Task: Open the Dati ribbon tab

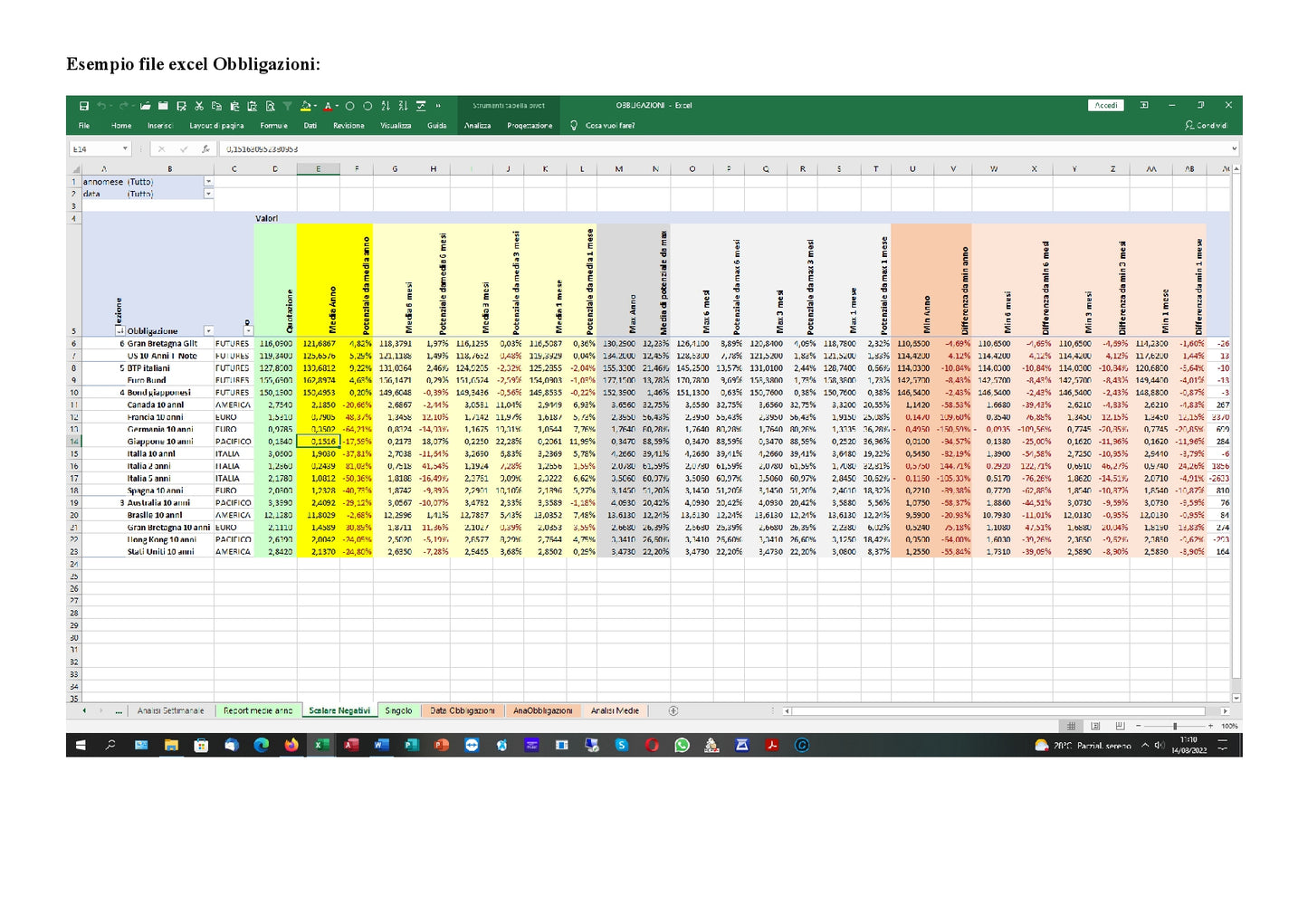Action: (x=310, y=126)
